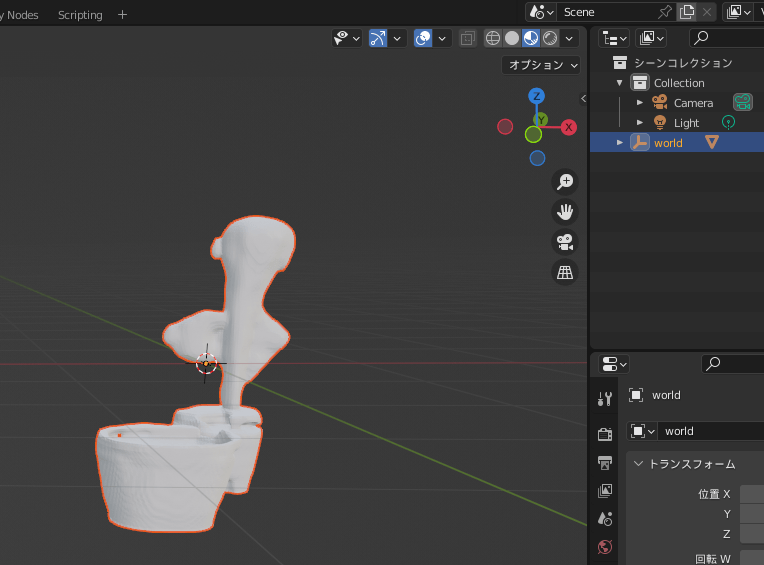Screen dimensions: 764x565
Task: Click the Scene name field
Action: pyautogui.click(x=605, y=12)
